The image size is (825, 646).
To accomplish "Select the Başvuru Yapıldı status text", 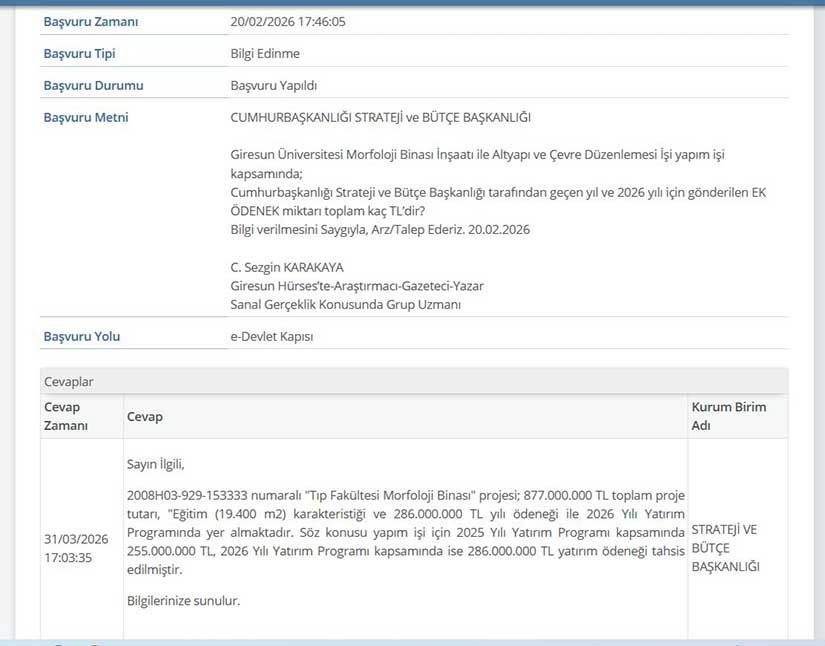I will click(273, 86).
